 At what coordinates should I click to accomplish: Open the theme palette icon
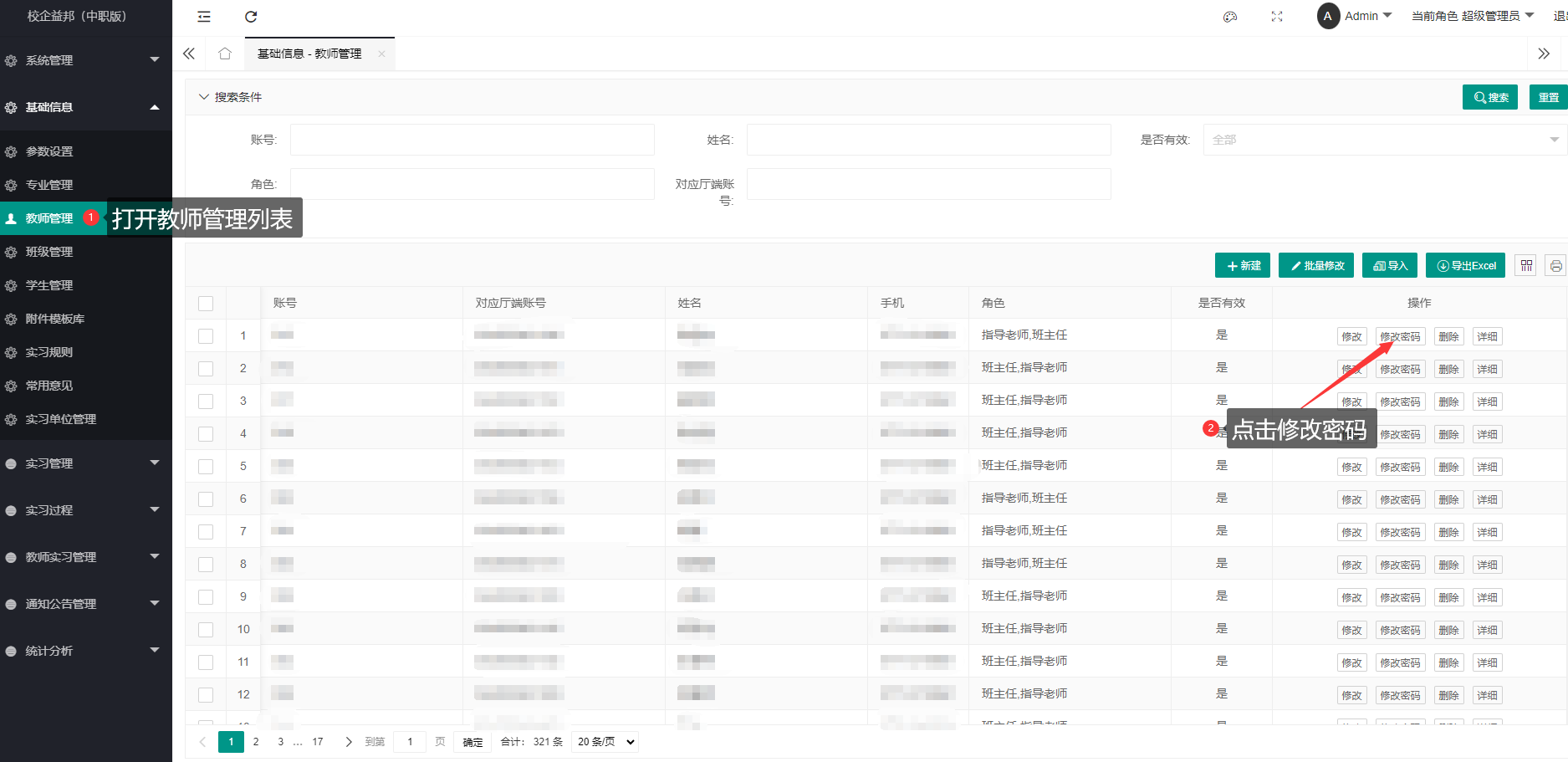point(1229,17)
